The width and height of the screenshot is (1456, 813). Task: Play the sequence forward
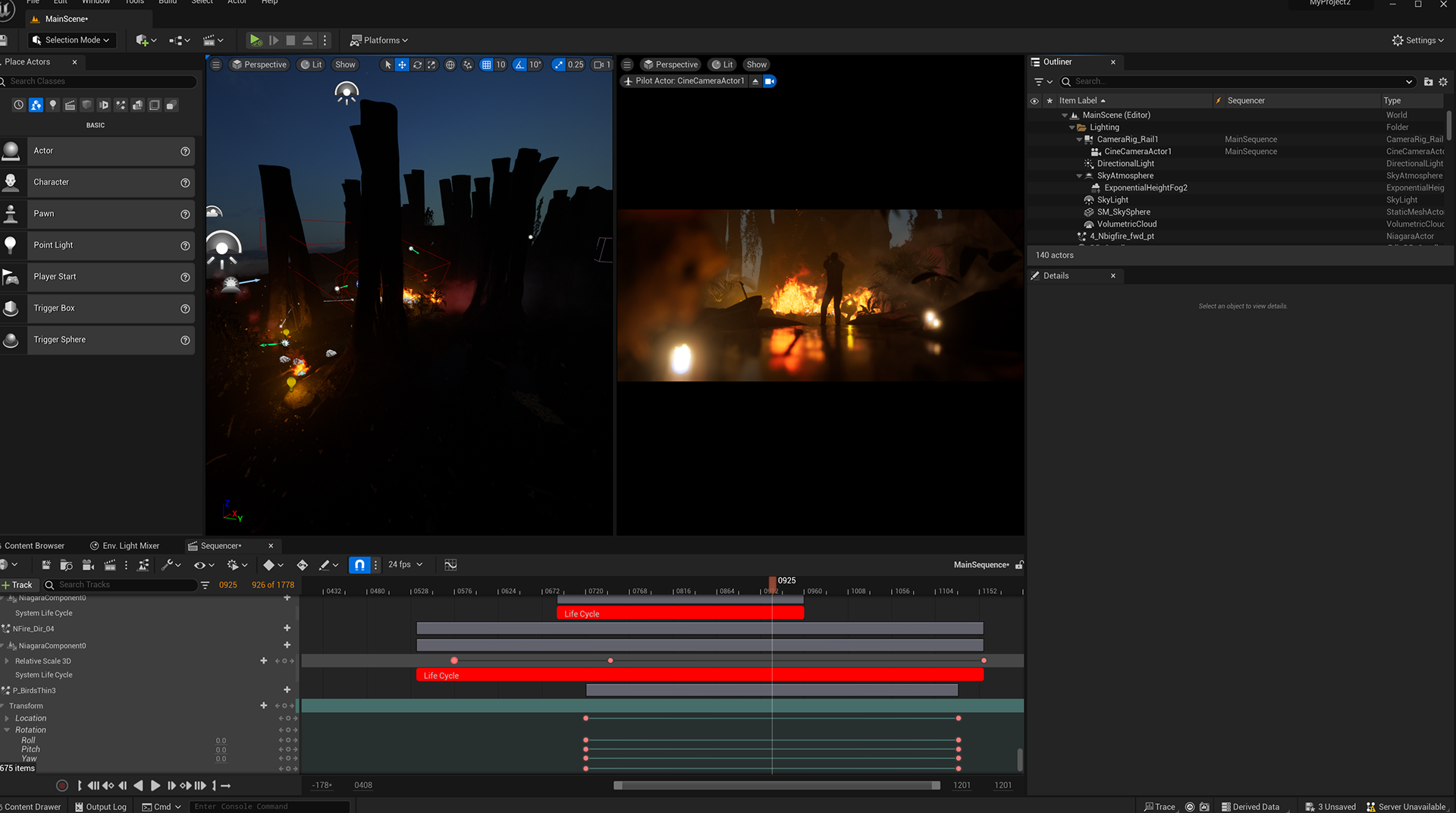point(155,786)
